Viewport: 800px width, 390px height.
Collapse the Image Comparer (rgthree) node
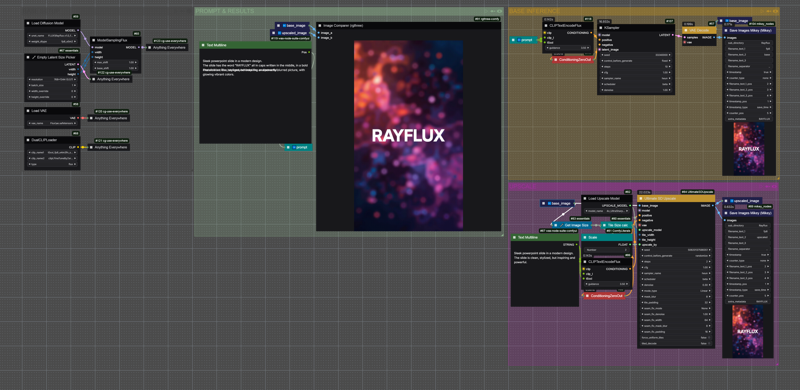[319, 25]
